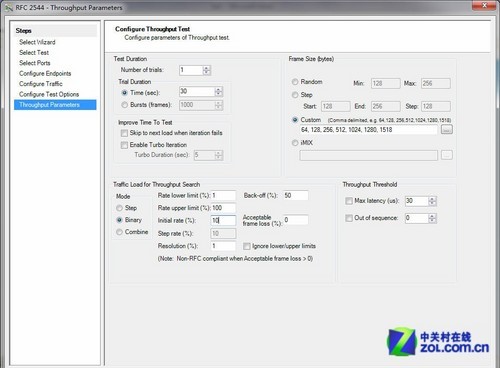The image size is (500, 368).
Task: Click the iMIX text field
Action: pyautogui.click(x=369, y=155)
